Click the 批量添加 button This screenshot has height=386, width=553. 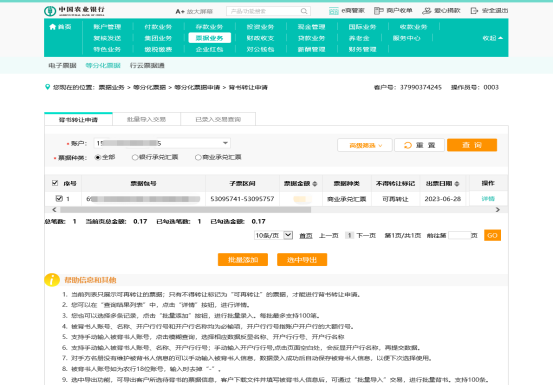[243, 260]
